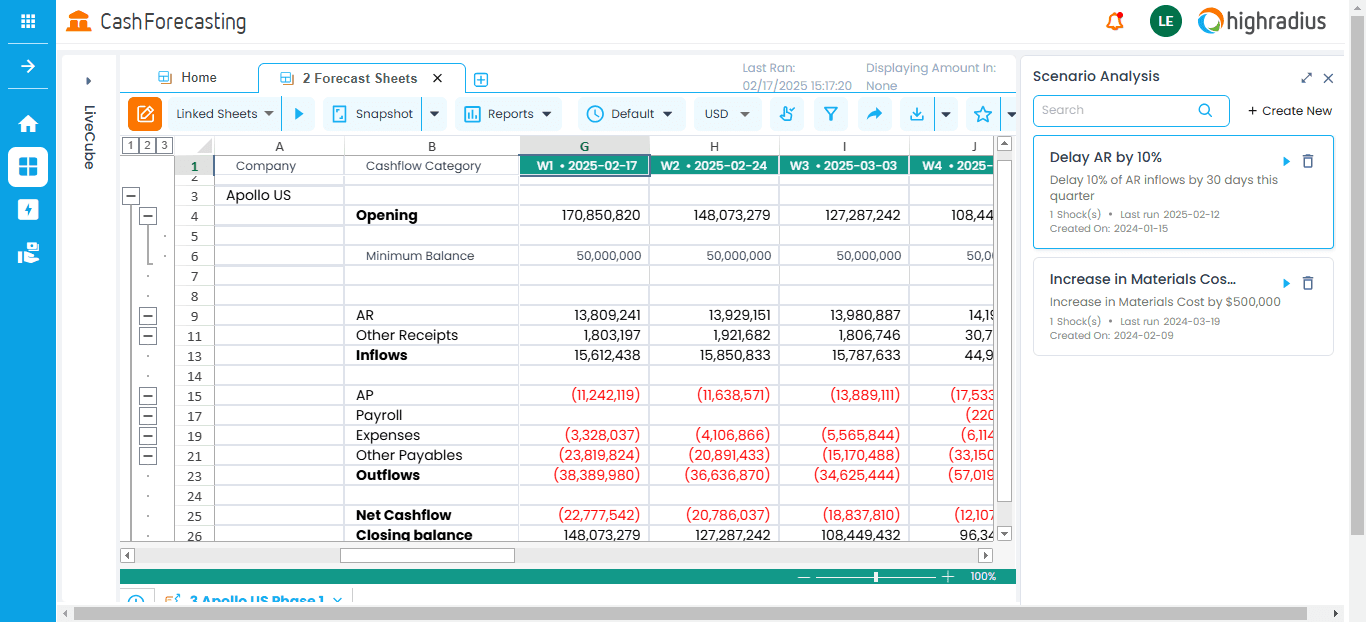The height and width of the screenshot is (622, 1366).
Task: Open the Reports menu
Action: coord(508,114)
